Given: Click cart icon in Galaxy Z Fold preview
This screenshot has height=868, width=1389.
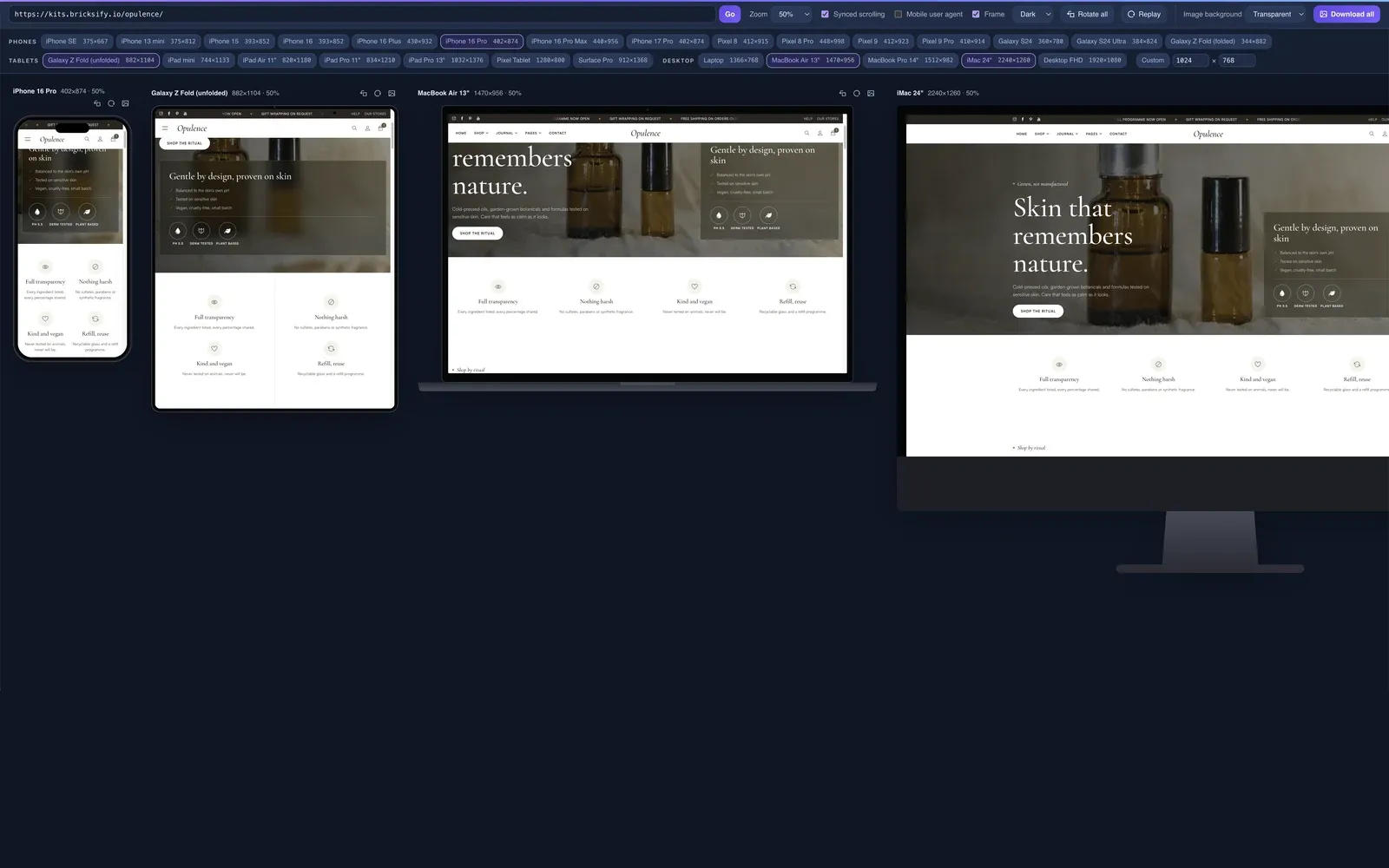Looking at the screenshot, I should click(x=381, y=128).
